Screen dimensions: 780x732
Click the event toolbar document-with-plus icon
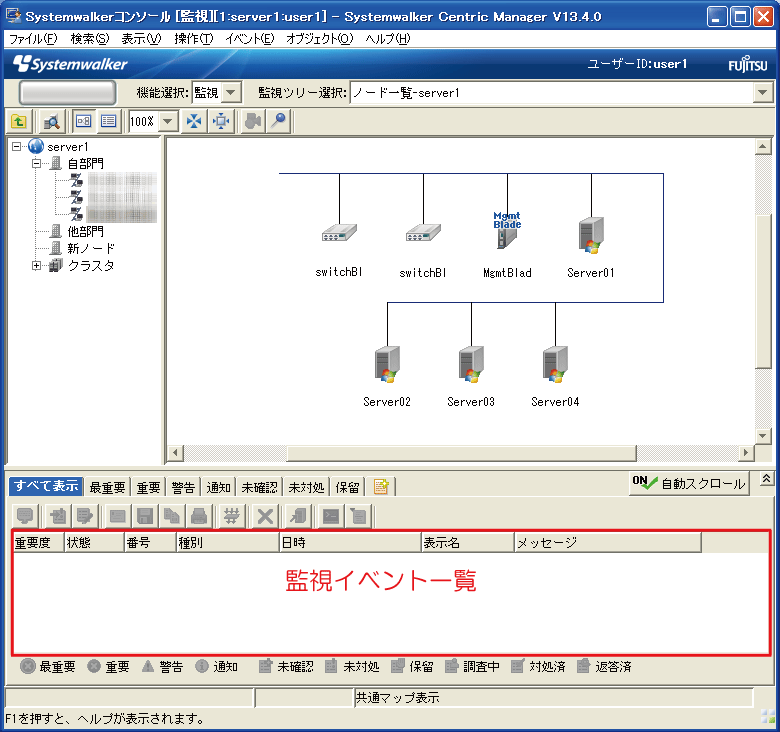58,516
